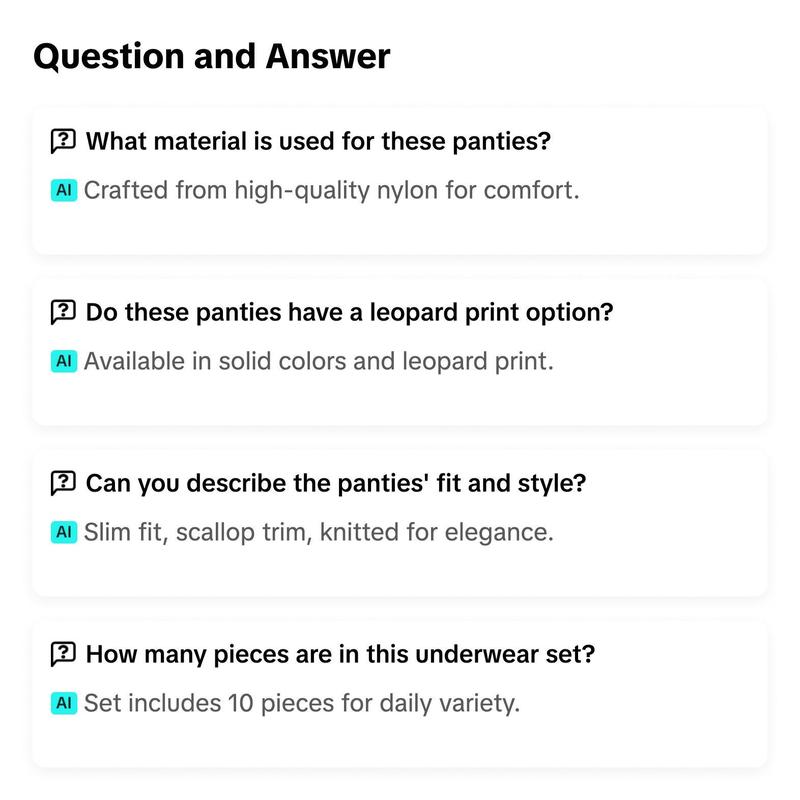Click AI badge next to nylon answer
The width and height of the screenshot is (800, 800).
[64, 190]
